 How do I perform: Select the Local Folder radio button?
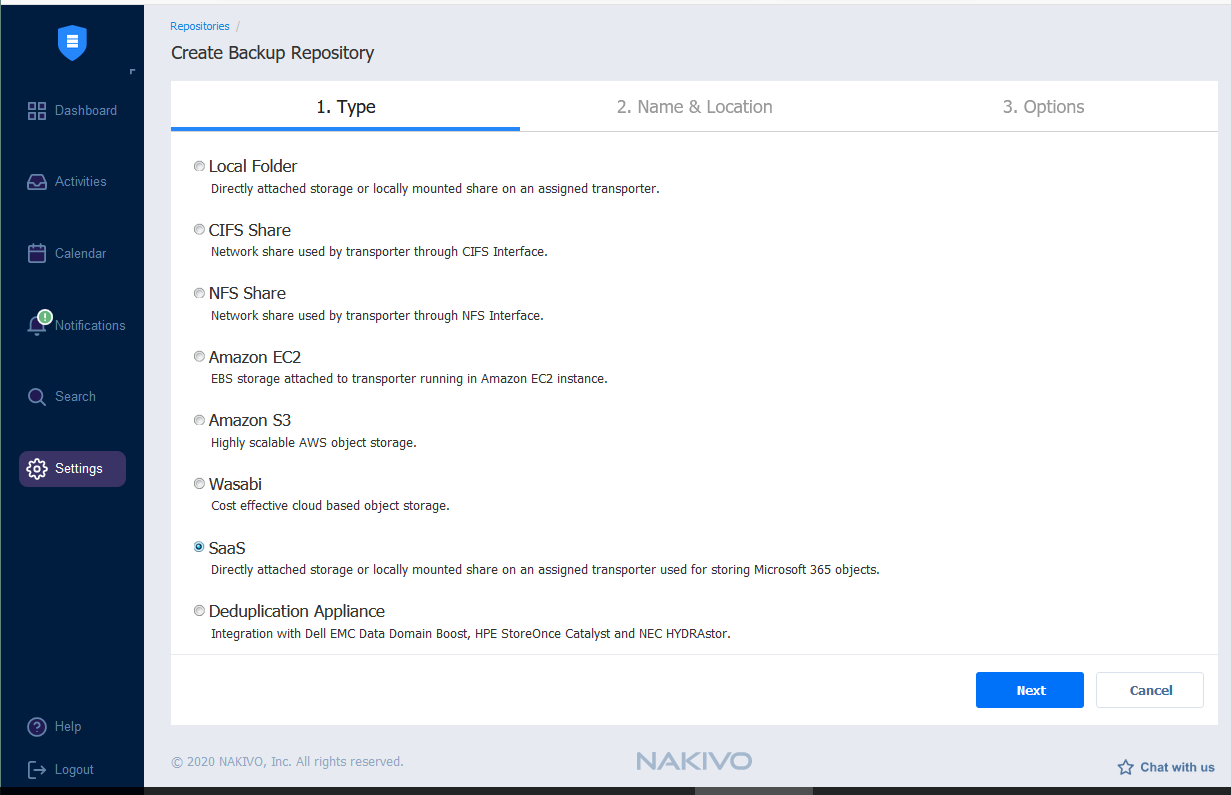[x=199, y=166]
